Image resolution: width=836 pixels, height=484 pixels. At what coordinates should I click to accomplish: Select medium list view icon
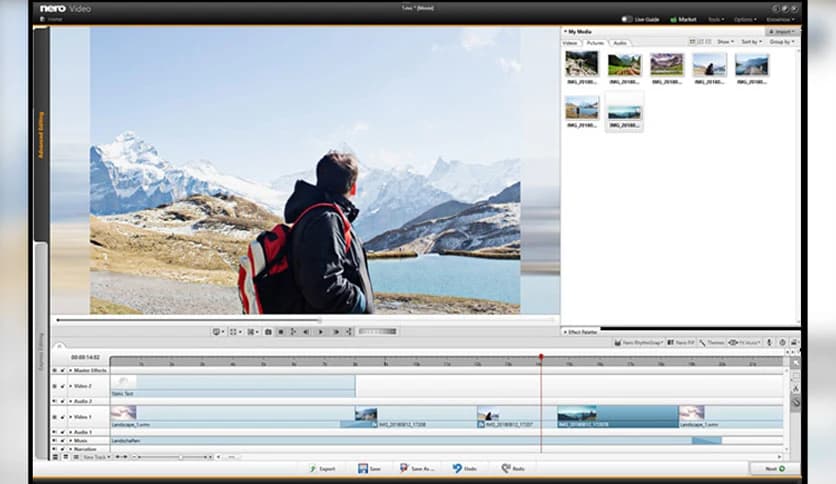pyautogui.click(x=701, y=42)
